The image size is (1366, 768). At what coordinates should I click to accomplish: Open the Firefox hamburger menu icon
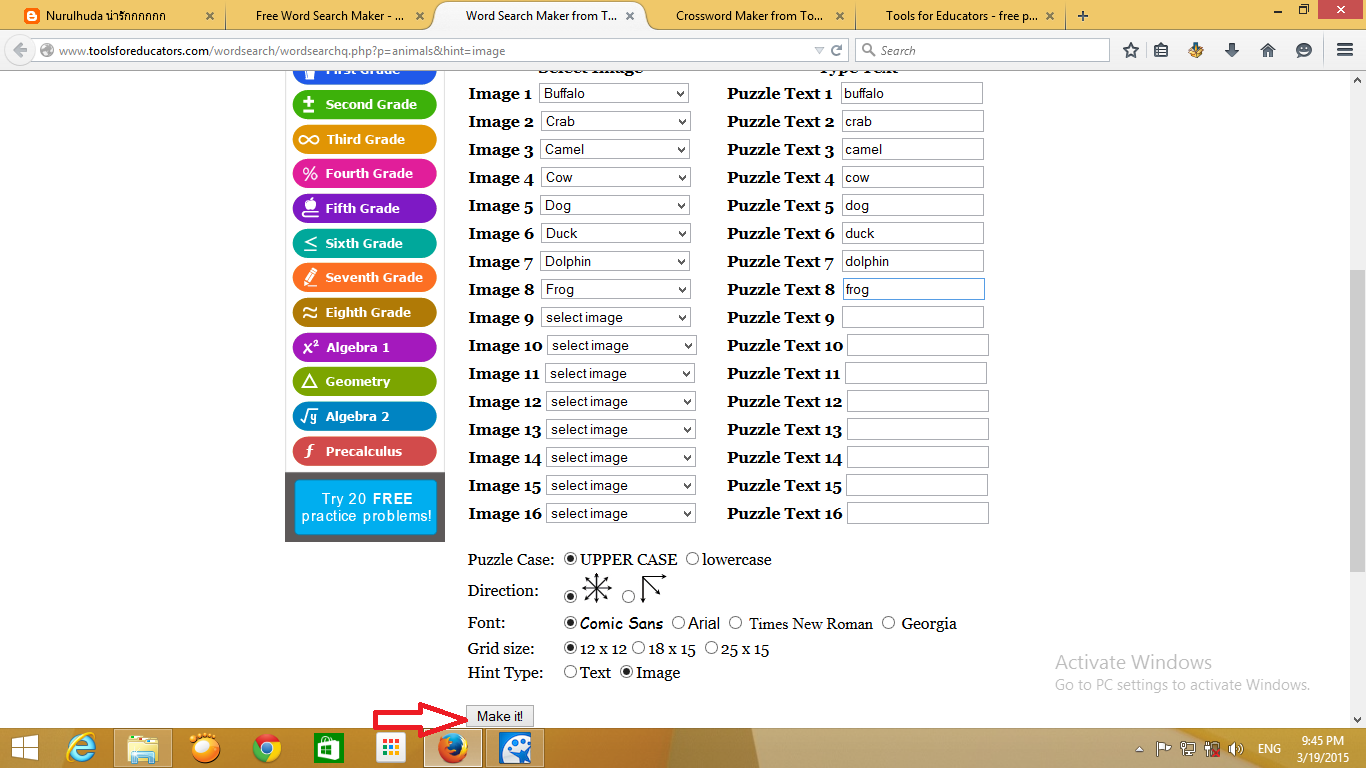[1343, 49]
